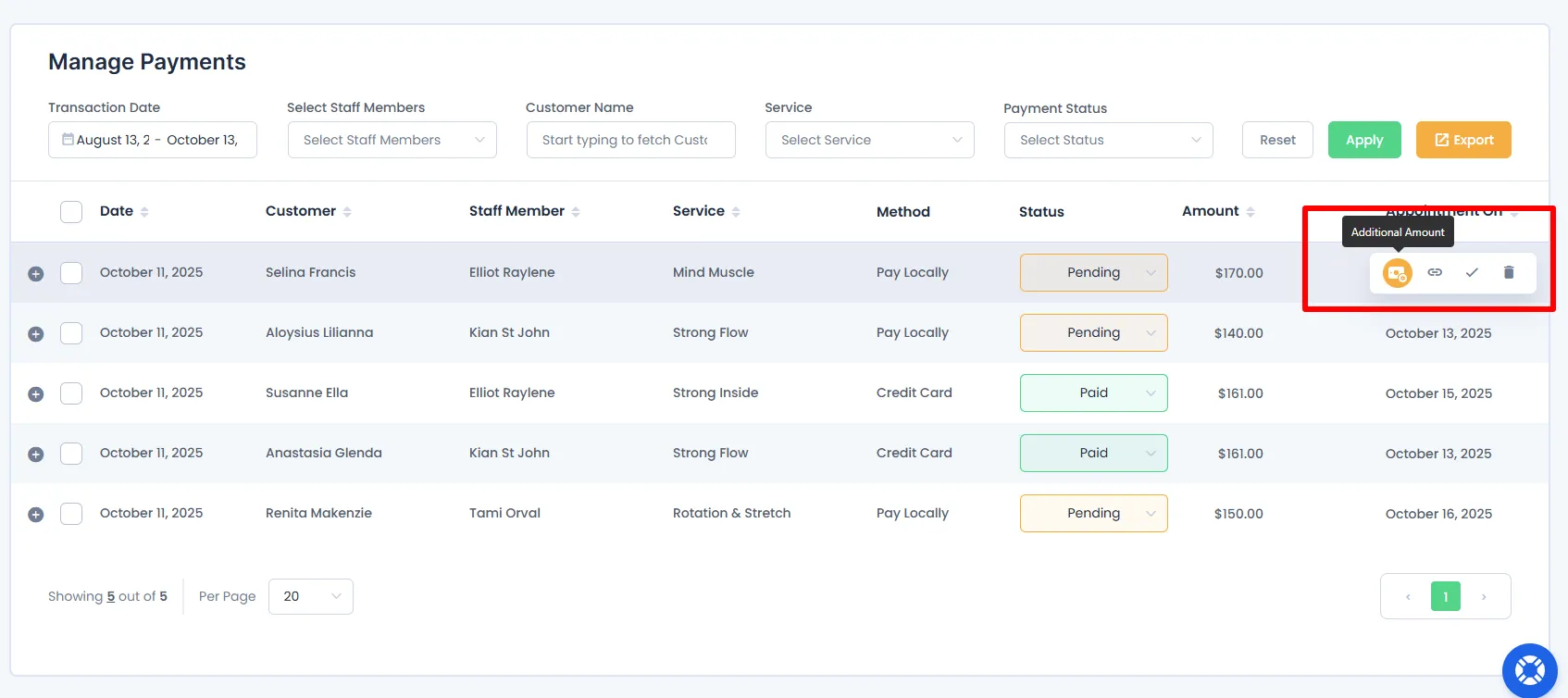Click customer name Anastasia Glenda

click(324, 453)
